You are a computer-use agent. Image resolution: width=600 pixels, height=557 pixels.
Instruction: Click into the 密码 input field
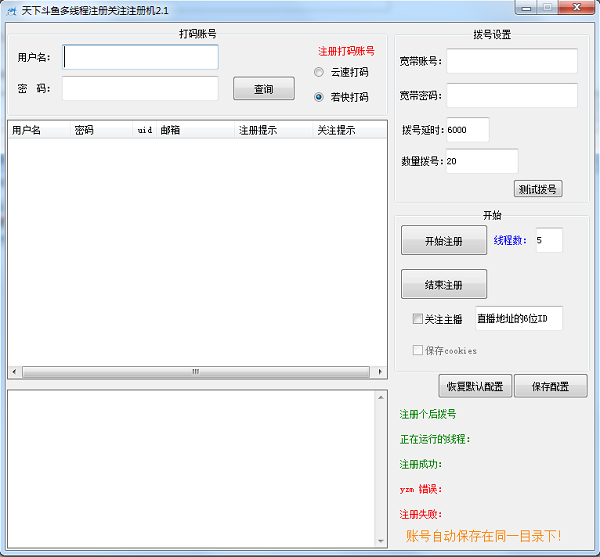point(140,88)
